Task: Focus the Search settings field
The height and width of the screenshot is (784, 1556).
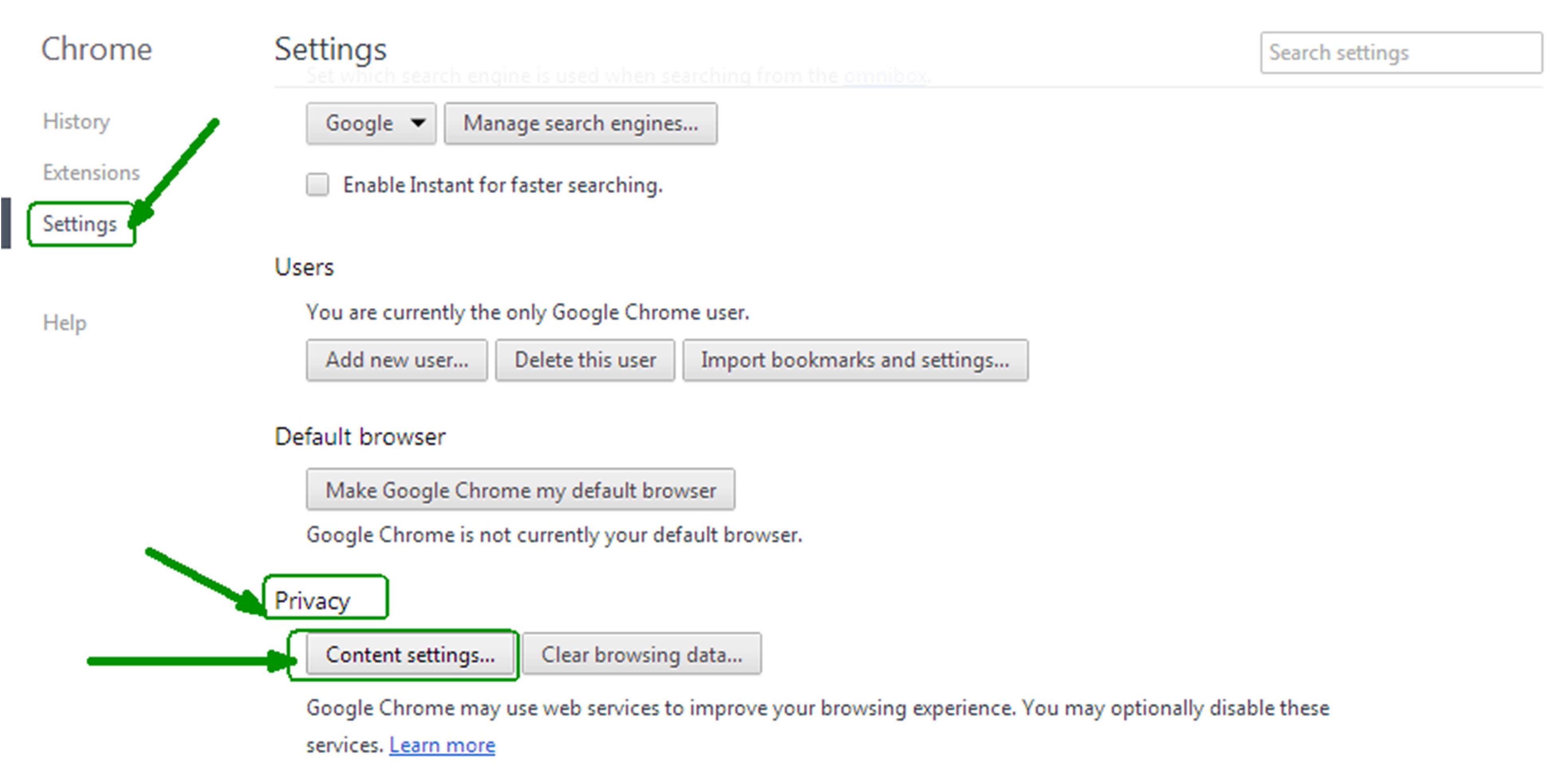Action: click(1401, 53)
